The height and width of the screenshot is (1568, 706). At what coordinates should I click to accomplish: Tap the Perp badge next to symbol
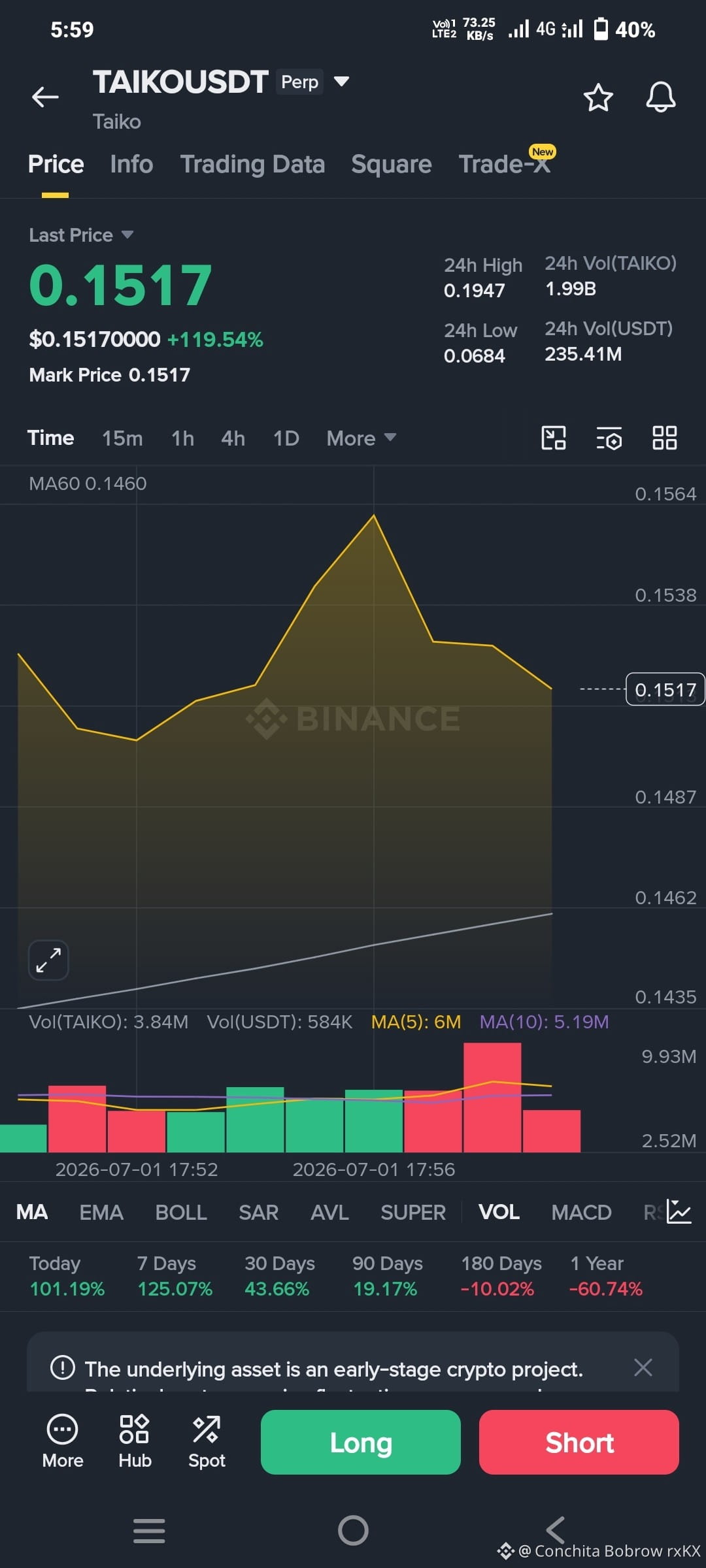(299, 82)
